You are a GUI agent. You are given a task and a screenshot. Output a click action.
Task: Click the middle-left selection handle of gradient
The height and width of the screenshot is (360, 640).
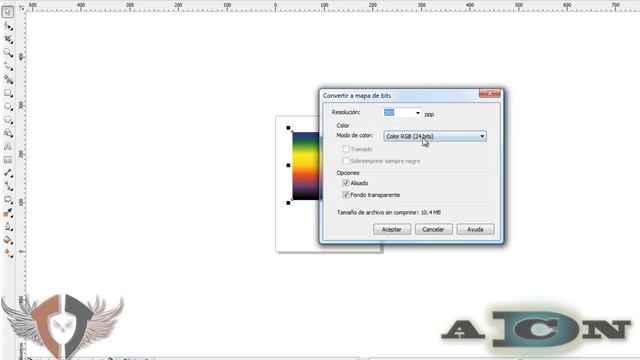289,165
